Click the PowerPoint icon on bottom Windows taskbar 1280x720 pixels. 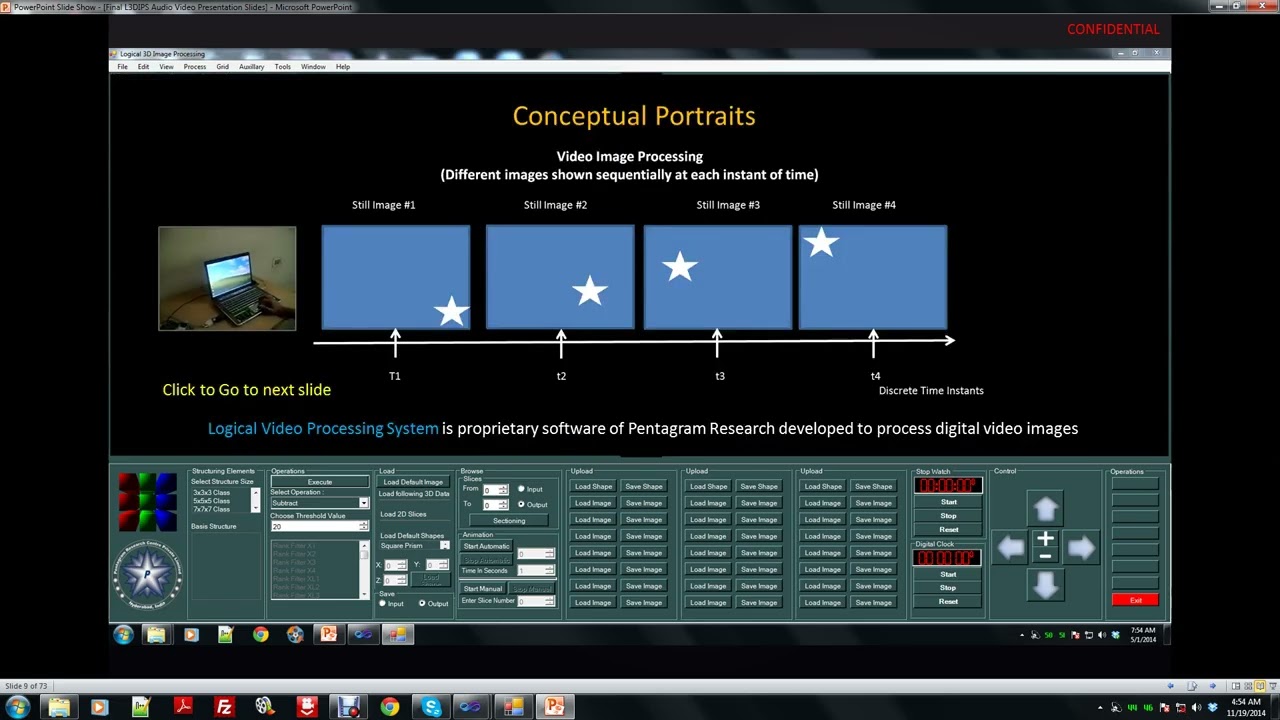554,708
